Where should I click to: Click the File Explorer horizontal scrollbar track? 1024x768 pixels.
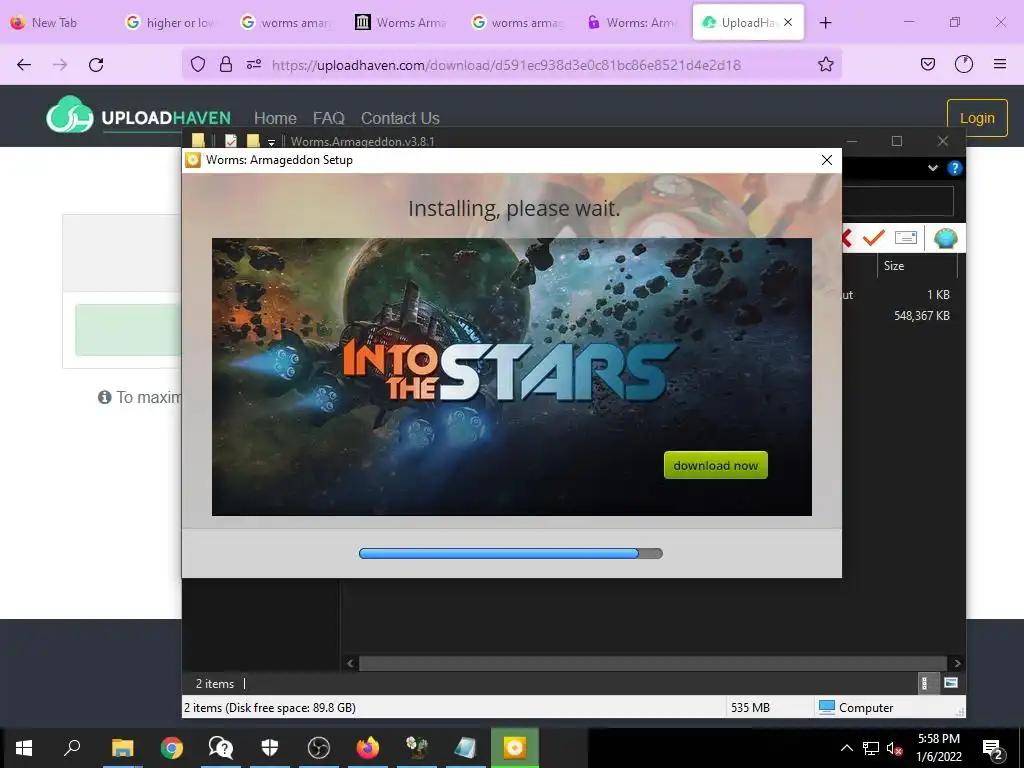coord(652,663)
